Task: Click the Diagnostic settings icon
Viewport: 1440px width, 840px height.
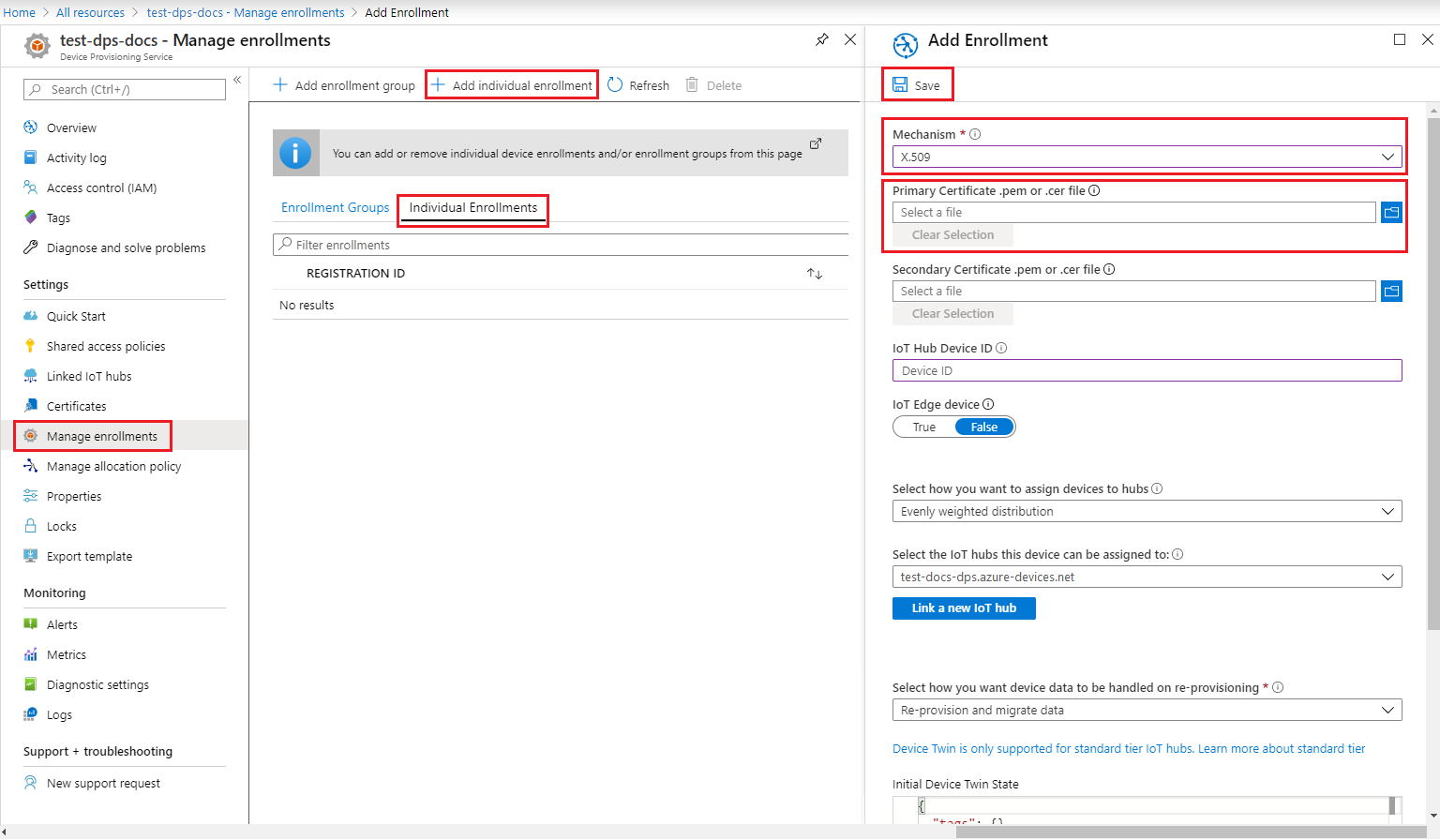Action: point(30,684)
